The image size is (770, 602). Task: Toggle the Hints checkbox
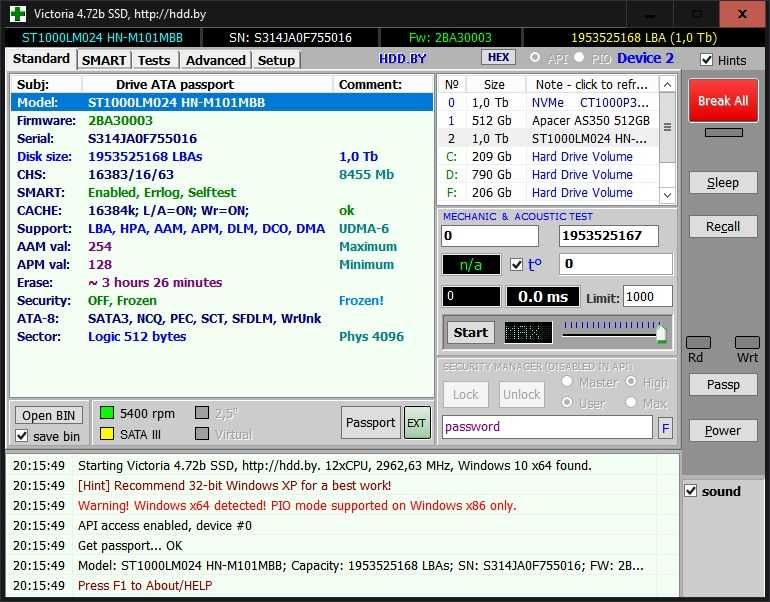coord(706,60)
